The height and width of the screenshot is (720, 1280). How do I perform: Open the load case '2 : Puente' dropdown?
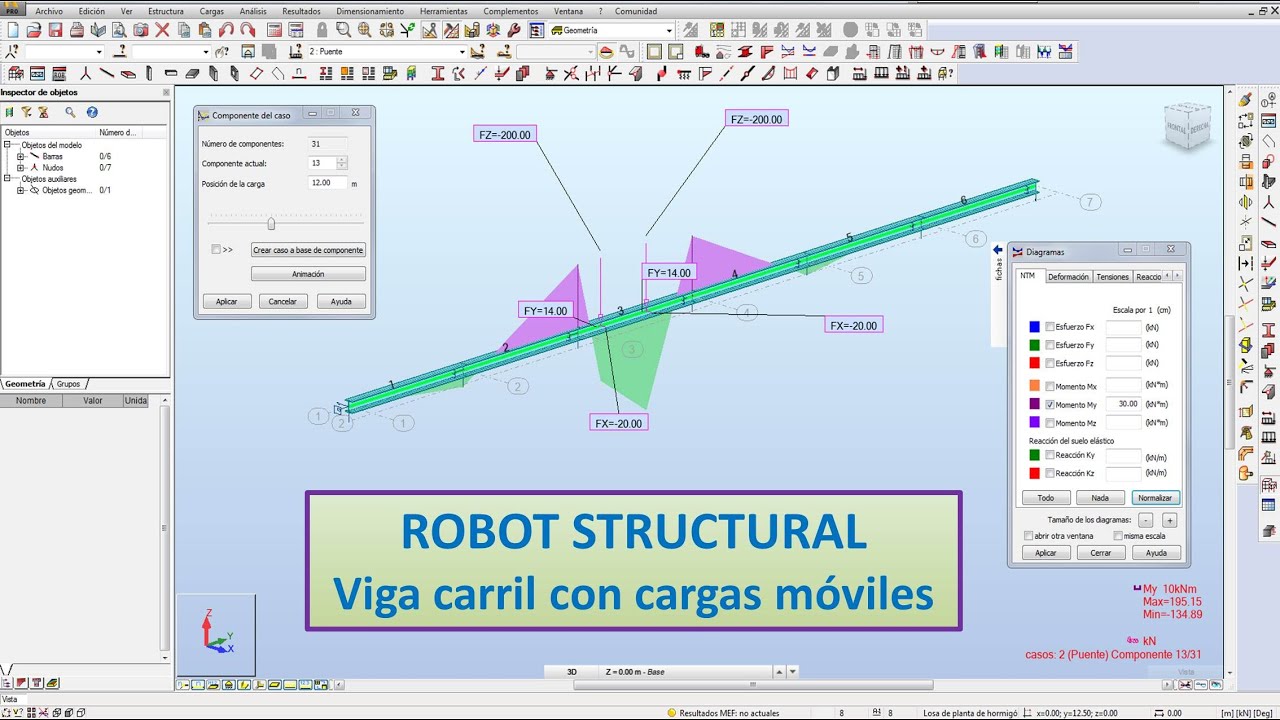[462, 52]
